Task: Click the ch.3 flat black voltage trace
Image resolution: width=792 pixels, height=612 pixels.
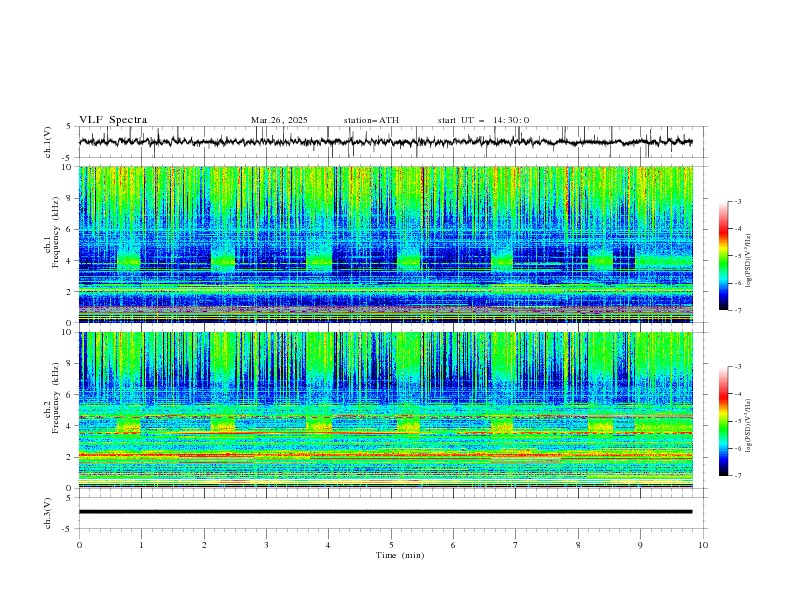Action: pos(385,512)
